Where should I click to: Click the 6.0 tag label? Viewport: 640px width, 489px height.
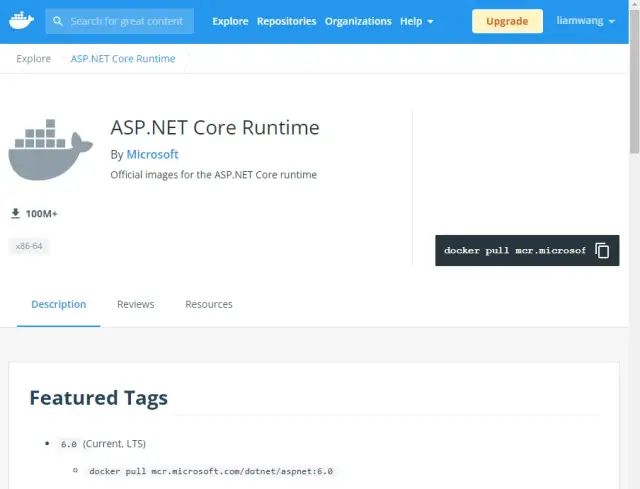point(69,444)
